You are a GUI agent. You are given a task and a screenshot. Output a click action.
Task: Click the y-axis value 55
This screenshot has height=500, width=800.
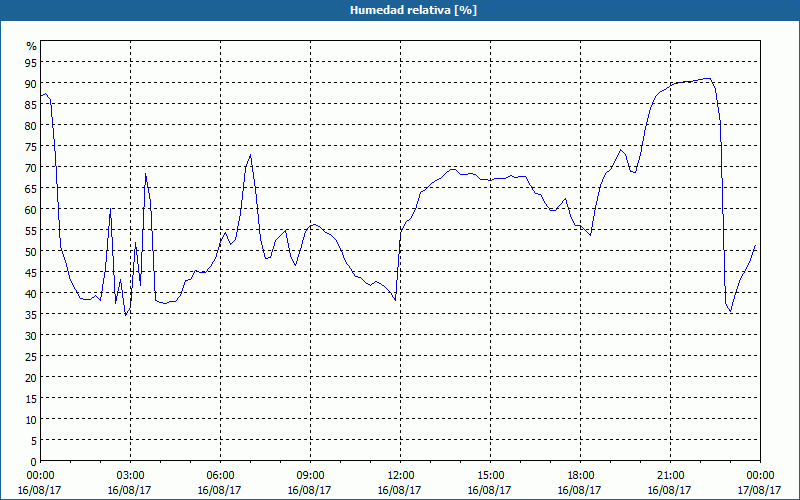click(31, 231)
